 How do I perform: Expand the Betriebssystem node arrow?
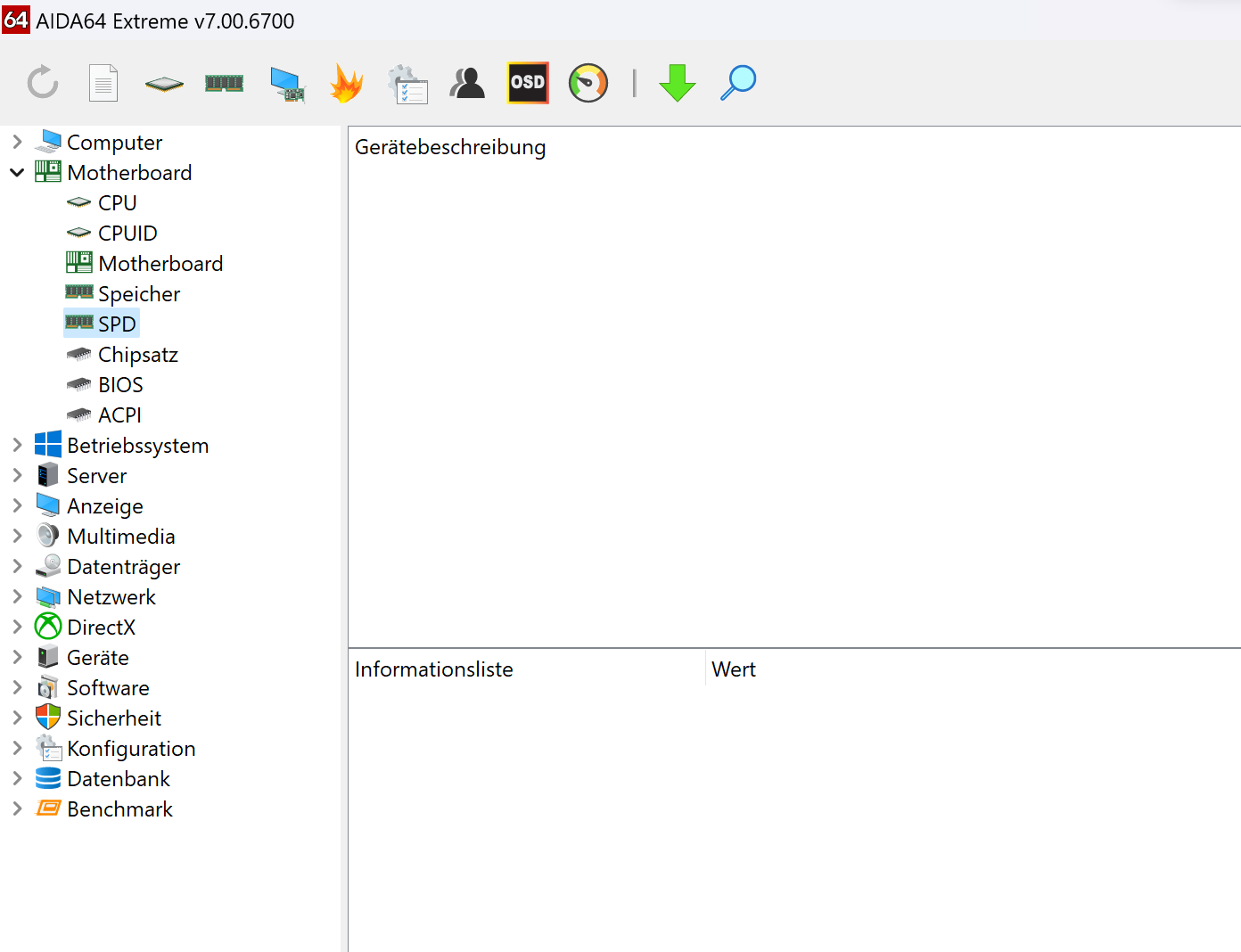pos(17,445)
